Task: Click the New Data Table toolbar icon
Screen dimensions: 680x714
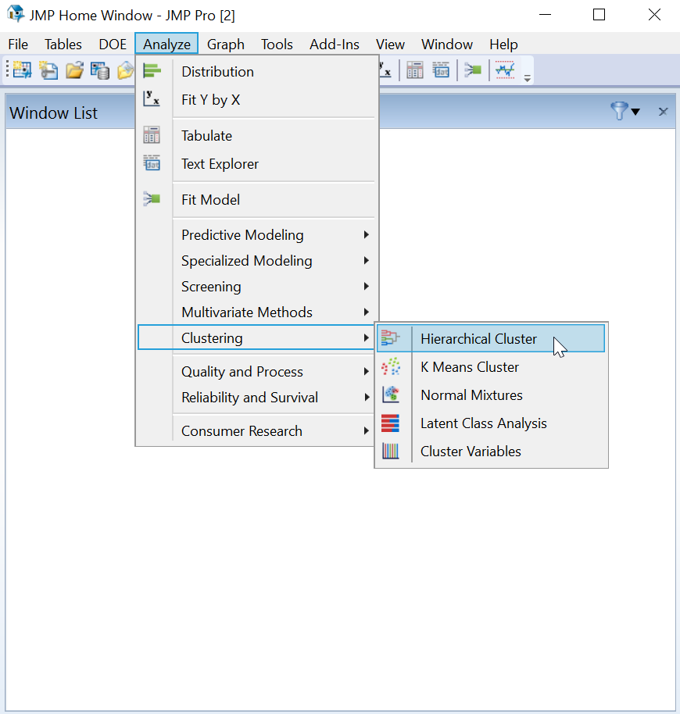Action: point(22,70)
